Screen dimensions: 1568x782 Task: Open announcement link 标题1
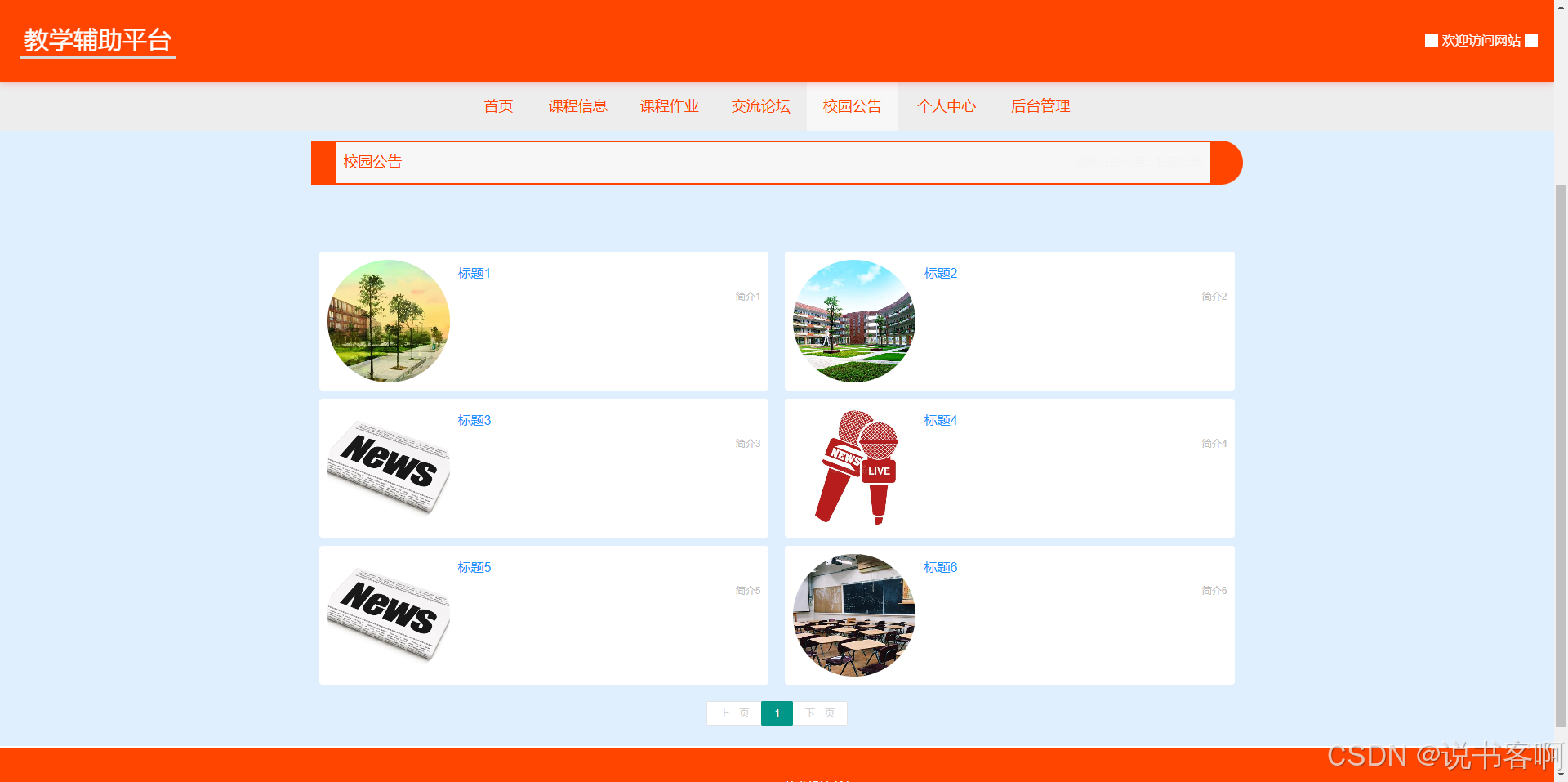(474, 273)
